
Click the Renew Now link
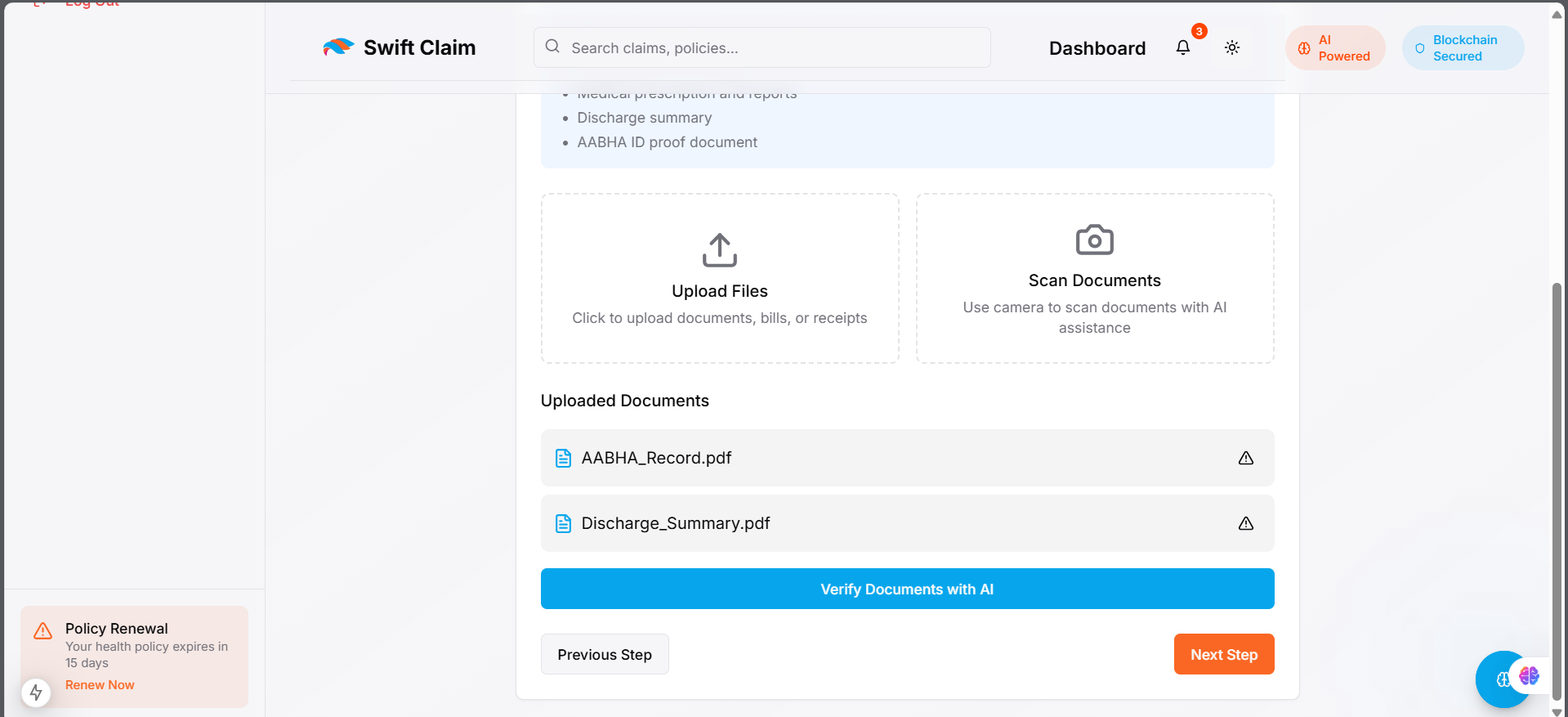pyautogui.click(x=100, y=685)
